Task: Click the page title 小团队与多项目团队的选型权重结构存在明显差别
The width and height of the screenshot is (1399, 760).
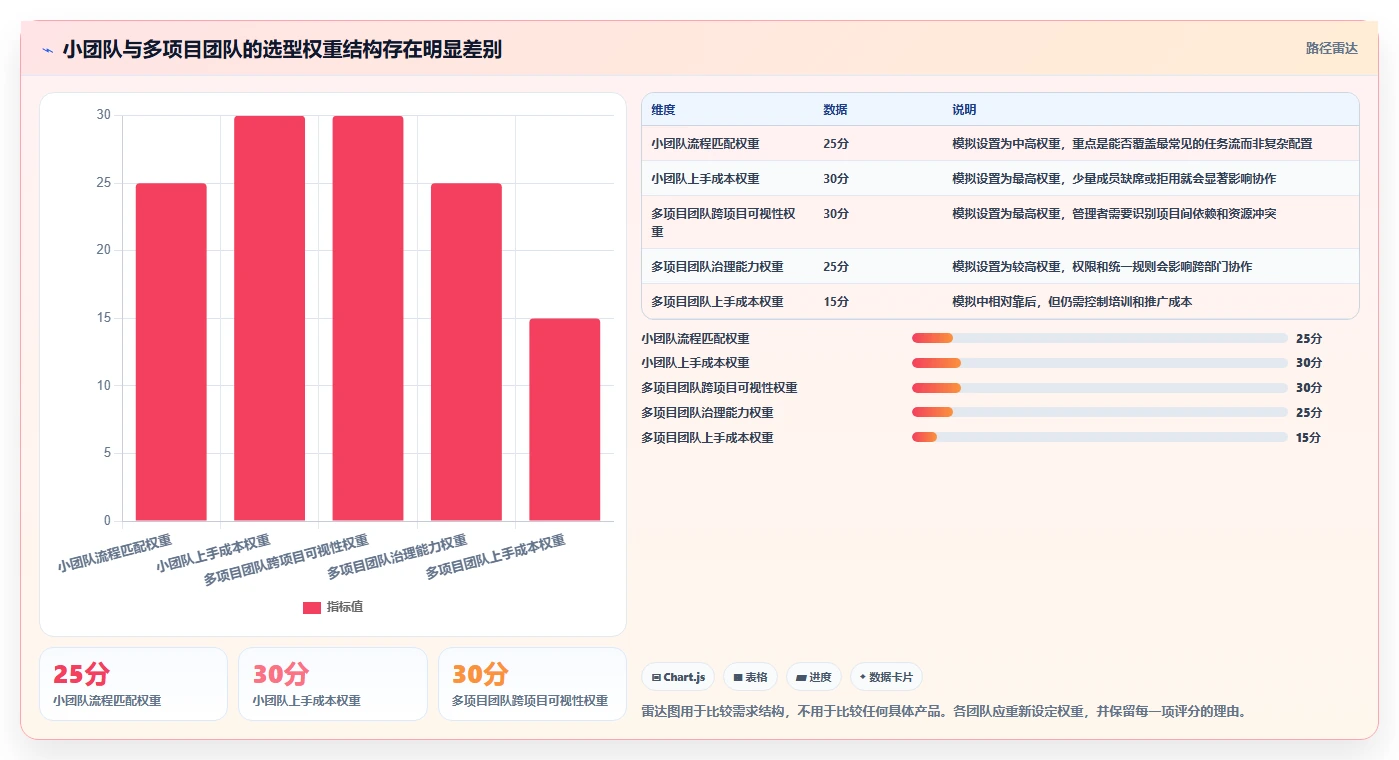Action: tap(282, 49)
